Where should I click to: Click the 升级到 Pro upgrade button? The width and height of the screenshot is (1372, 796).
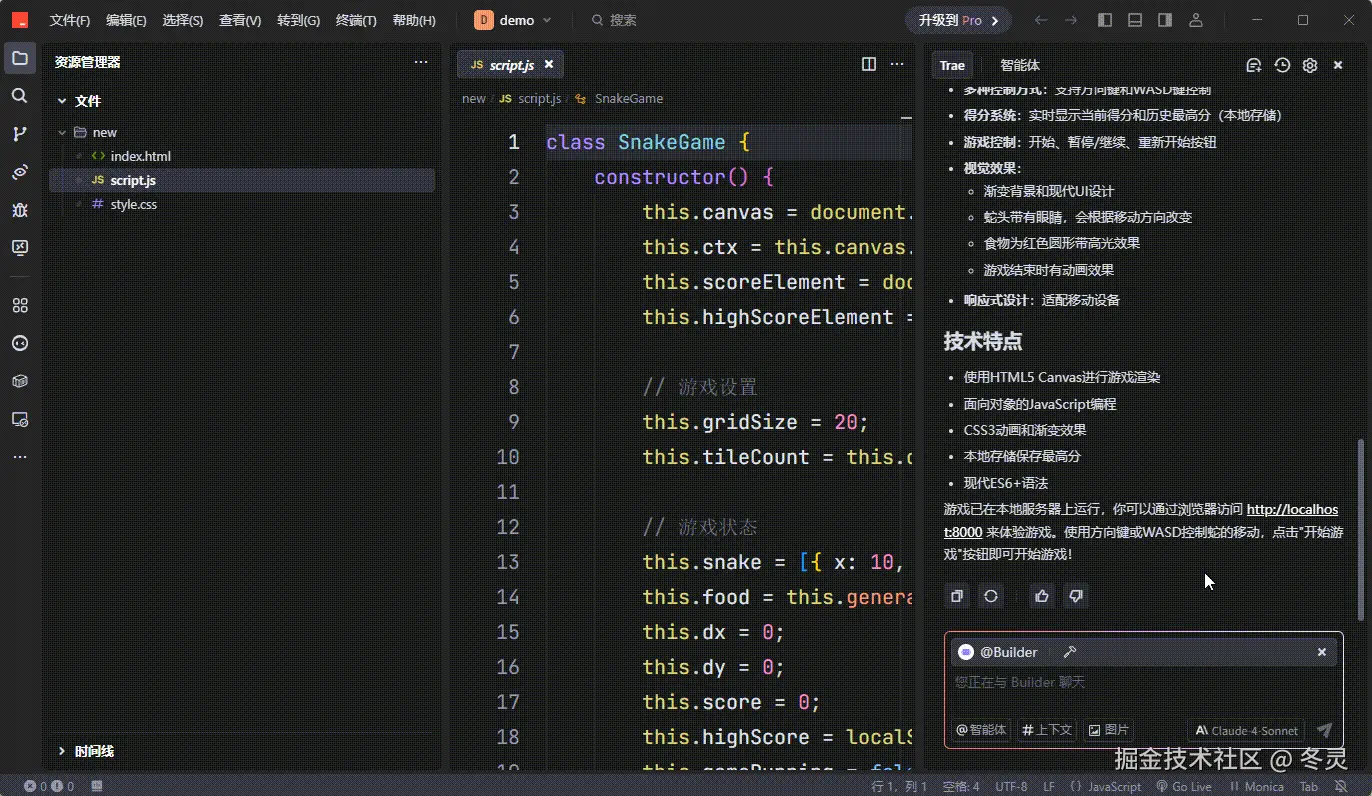pos(958,20)
